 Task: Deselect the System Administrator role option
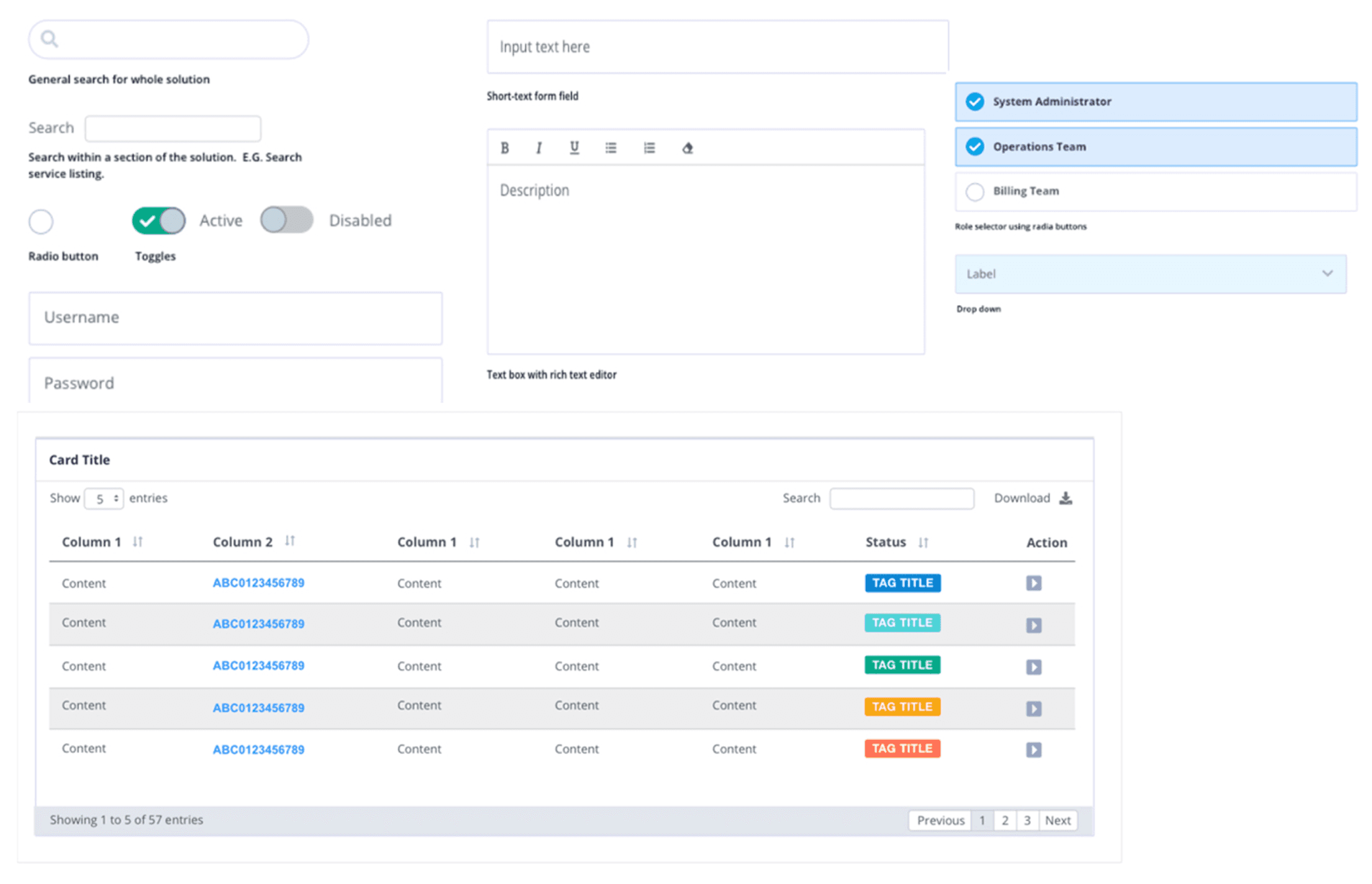point(974,101)
